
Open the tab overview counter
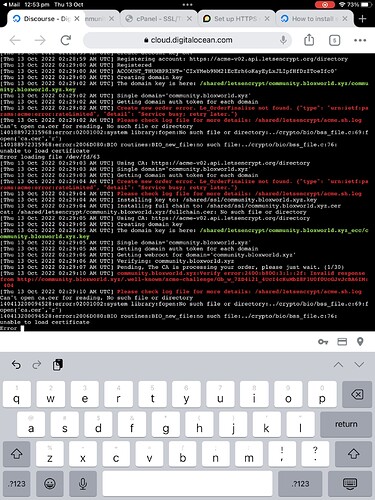click(x=334, y=40)
